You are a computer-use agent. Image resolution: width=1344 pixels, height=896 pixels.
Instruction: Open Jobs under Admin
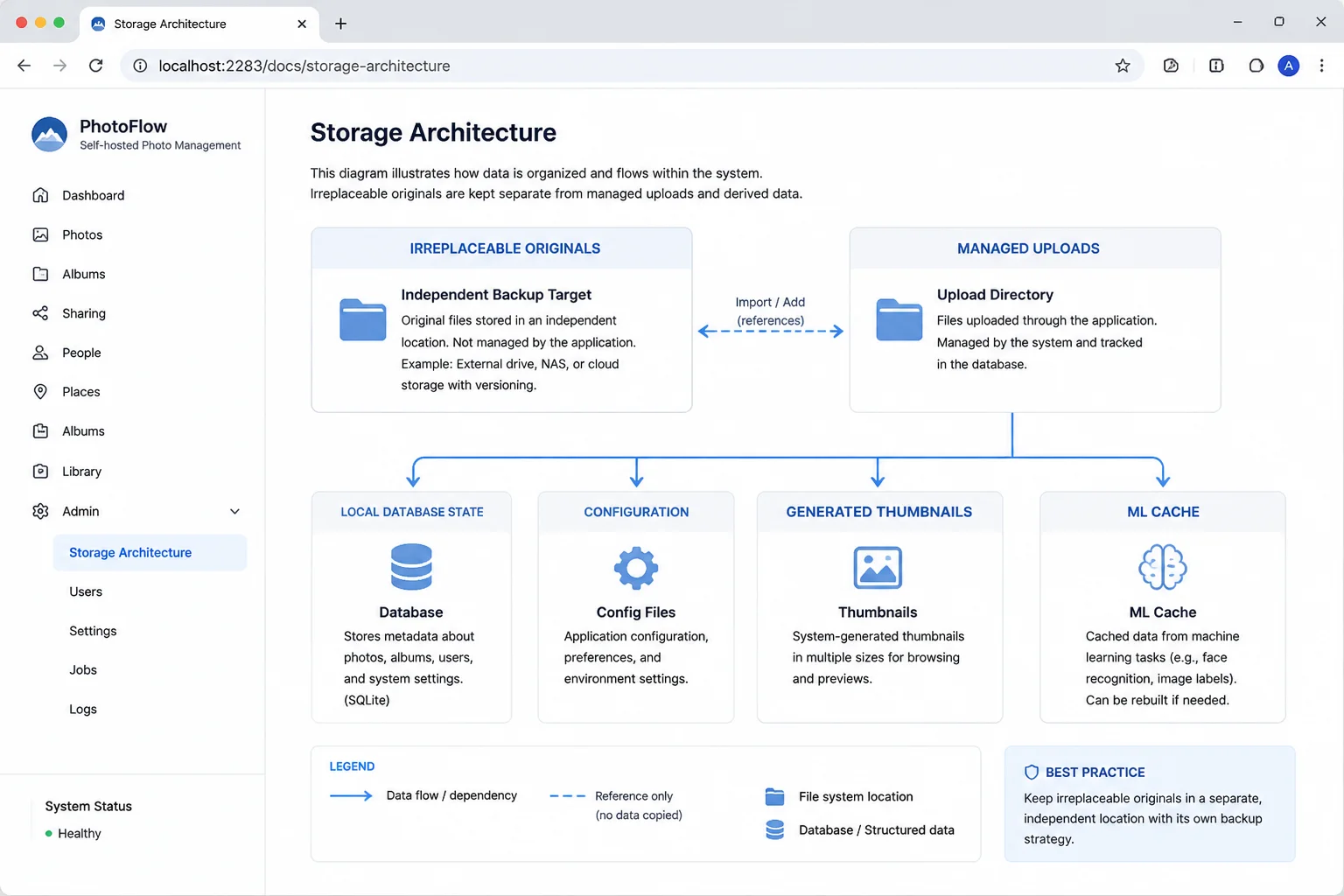click(83, 670)
